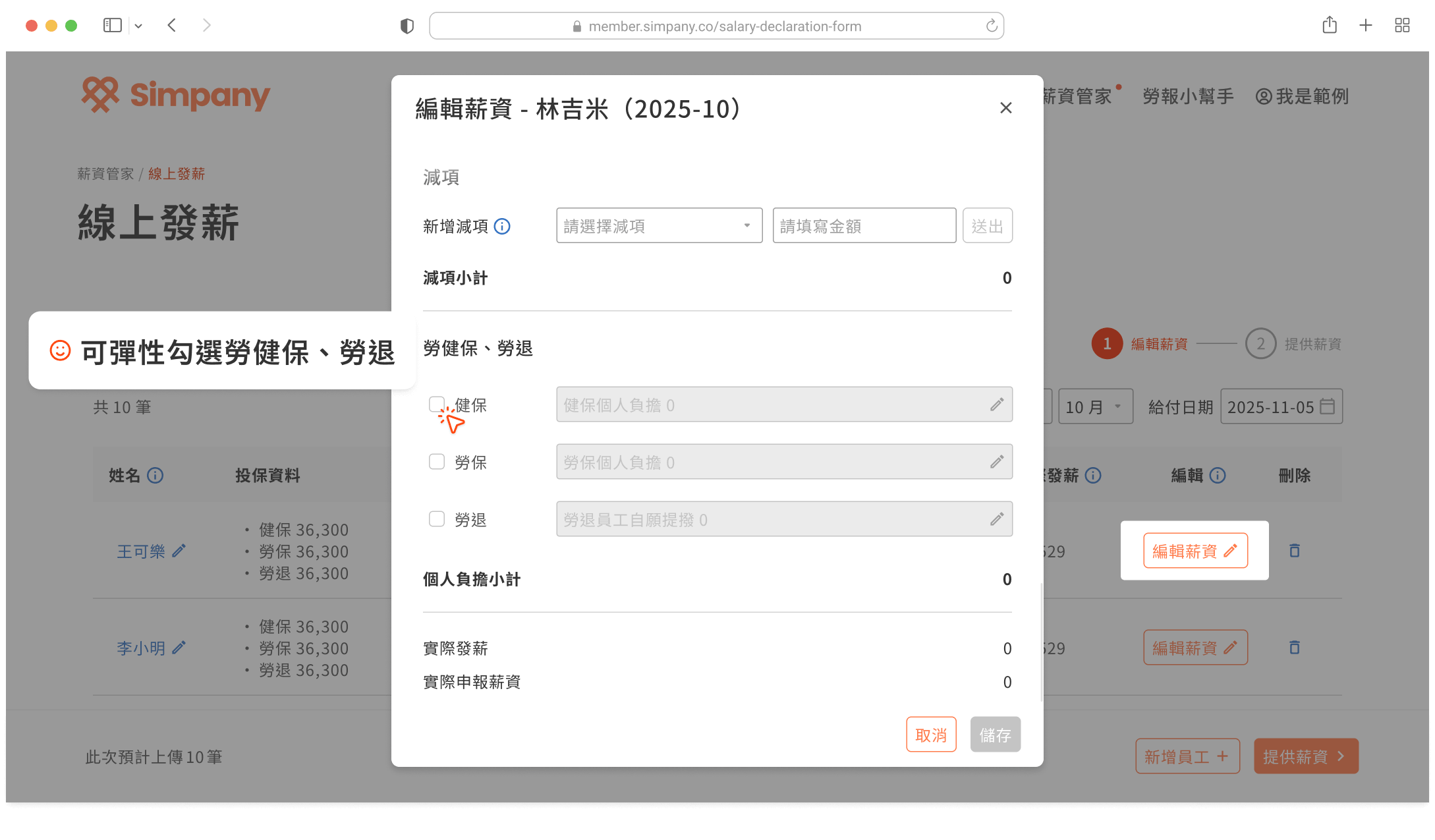Open the info tooltip on 姓名 column header
The image size is (1435, 840).
click(x=155, y=476)
